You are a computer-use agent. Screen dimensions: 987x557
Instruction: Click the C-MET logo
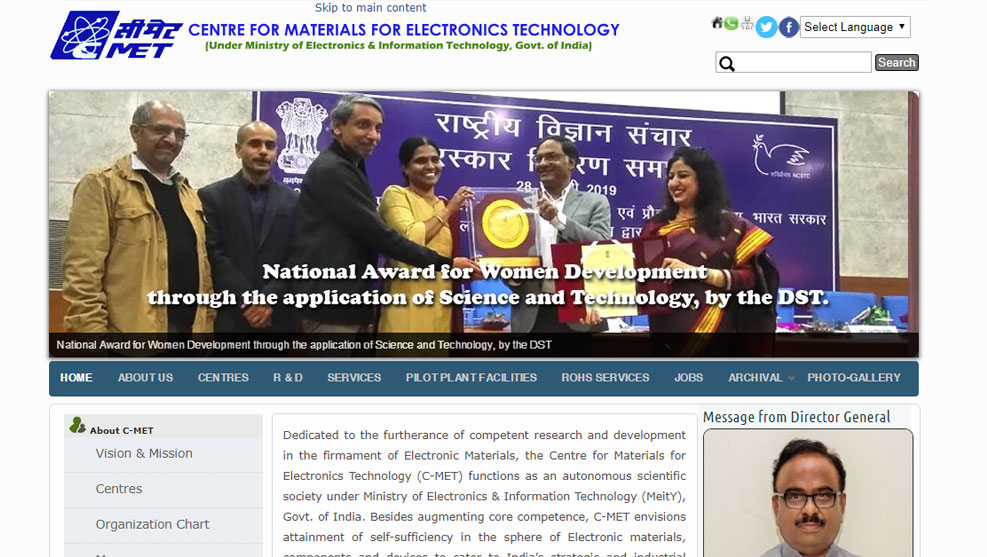tap(116, 36)
